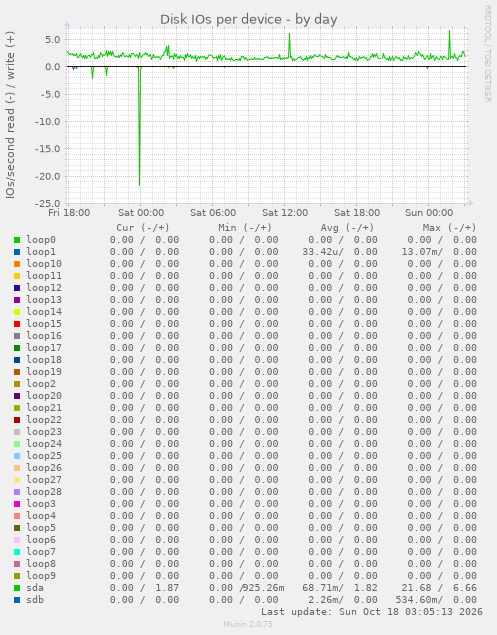Click the 'loop6' legend label
This screenshot has width=497, height=635.
pos(41,540)
